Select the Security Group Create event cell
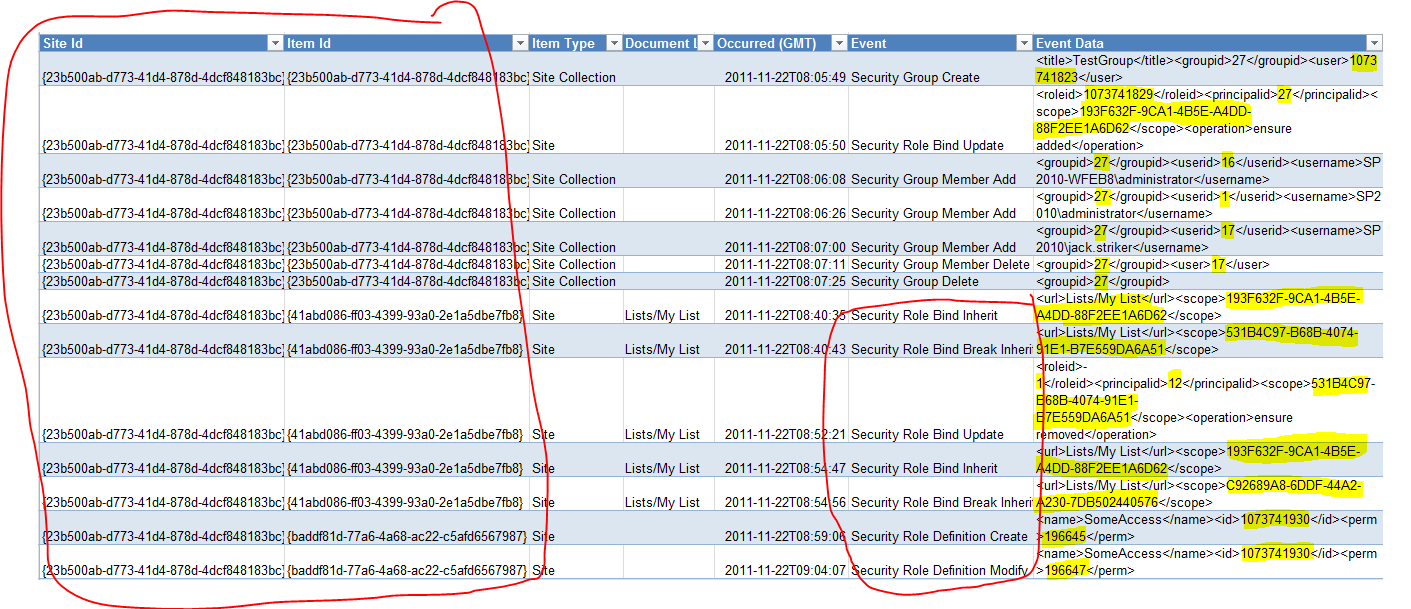The height and width of the screenshot is (609, 1411). 915,77
